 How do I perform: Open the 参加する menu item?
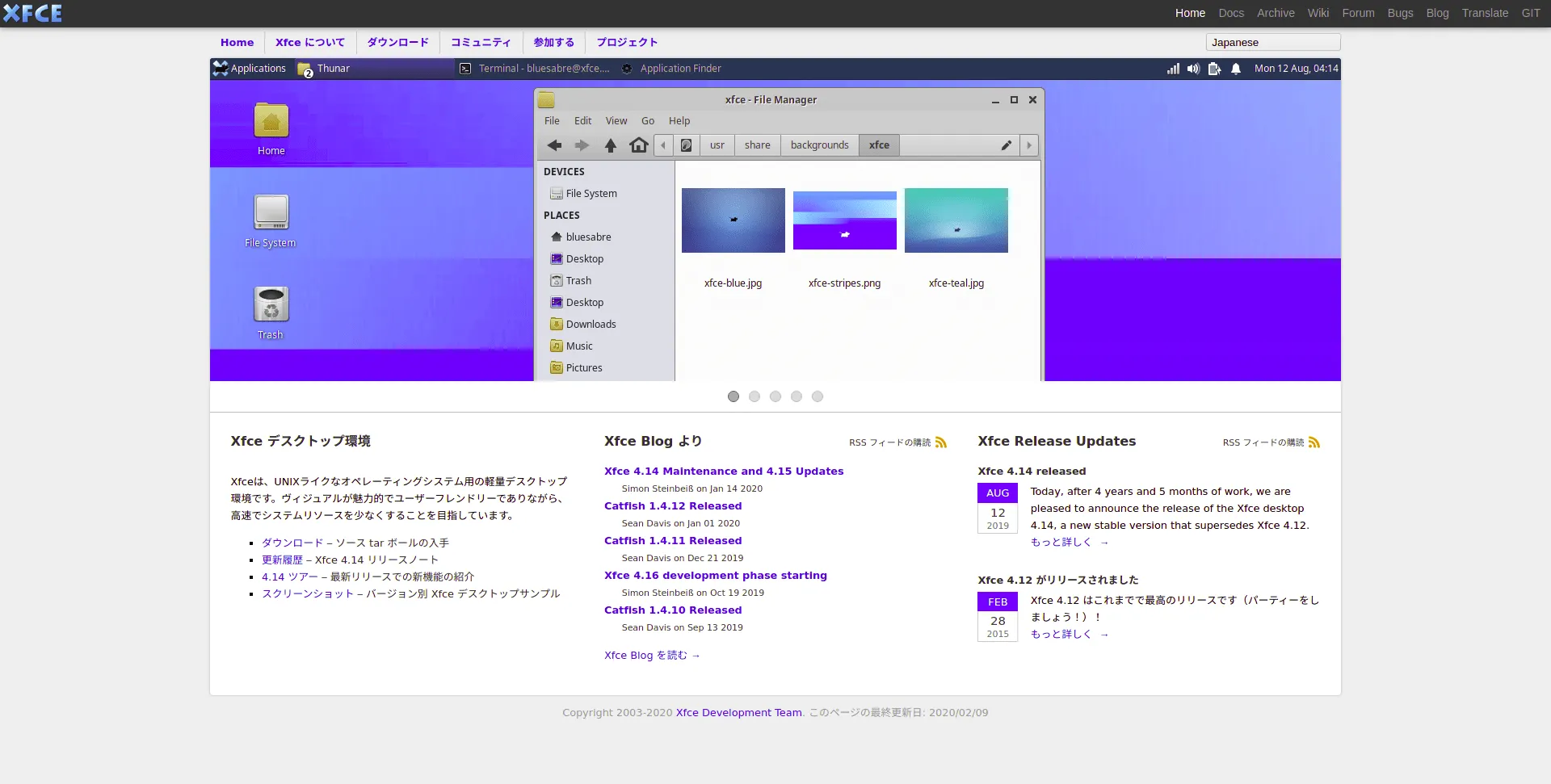click(x=554, y=43)
